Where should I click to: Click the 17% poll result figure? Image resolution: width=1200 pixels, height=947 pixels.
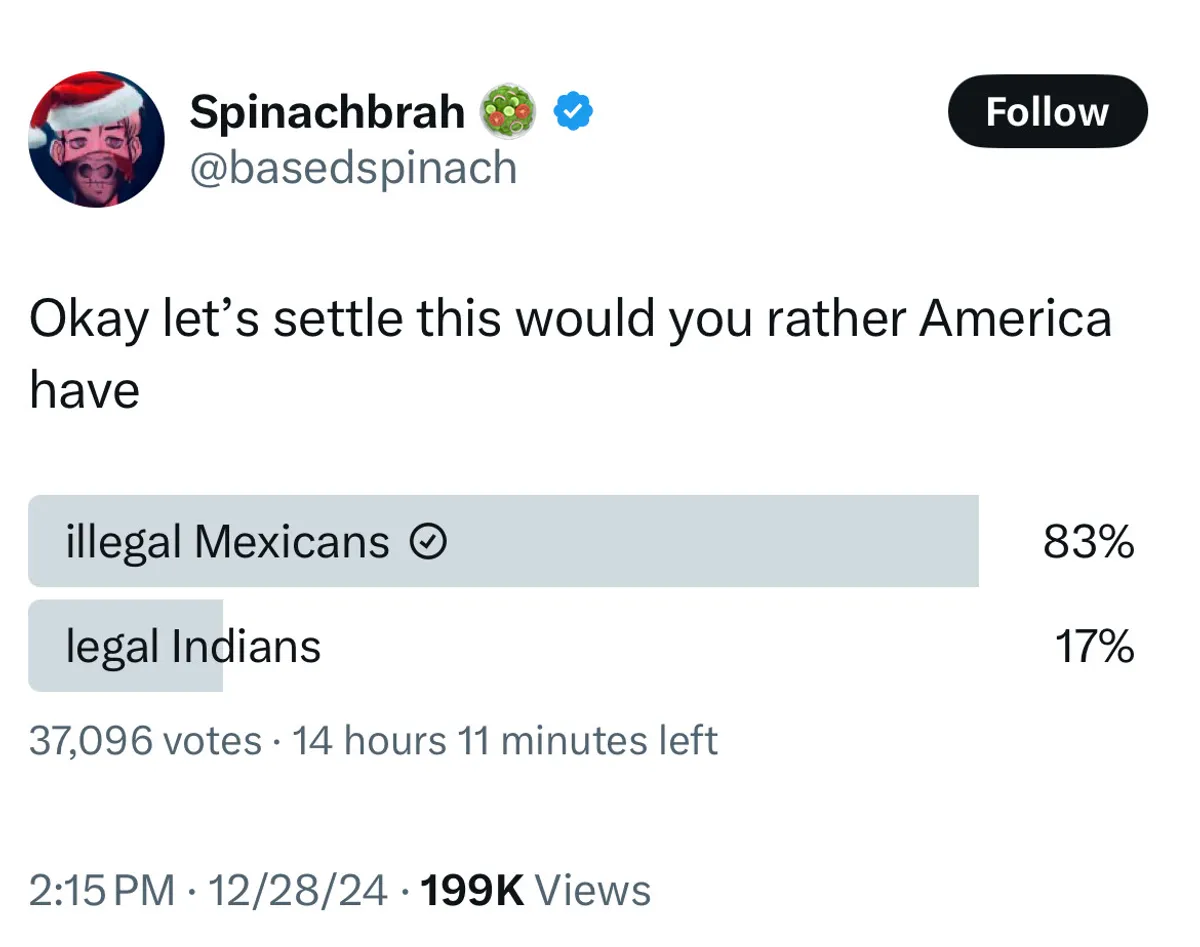[1094, 646]
